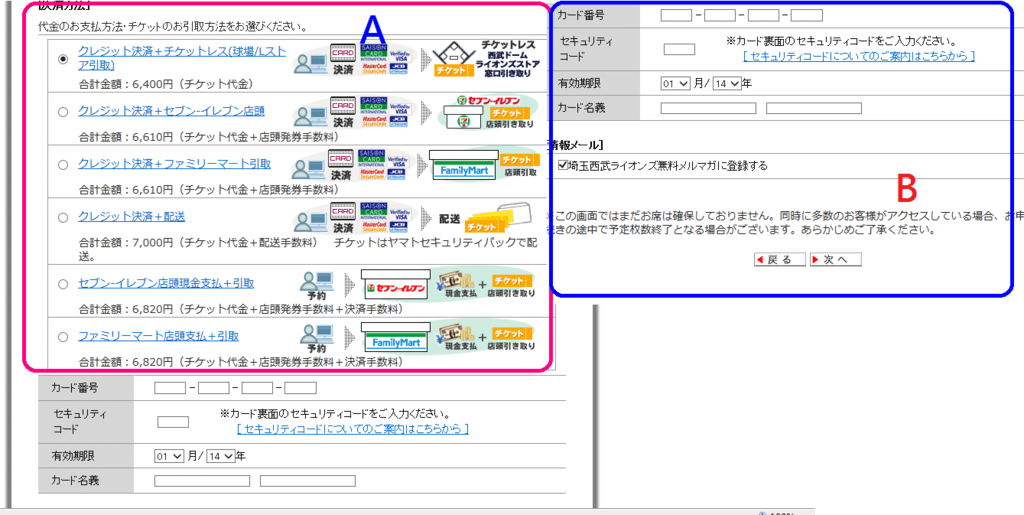The image size is (1024, 515).
Task: Click last カード番号 field in upper-right form
Action: 807,15
